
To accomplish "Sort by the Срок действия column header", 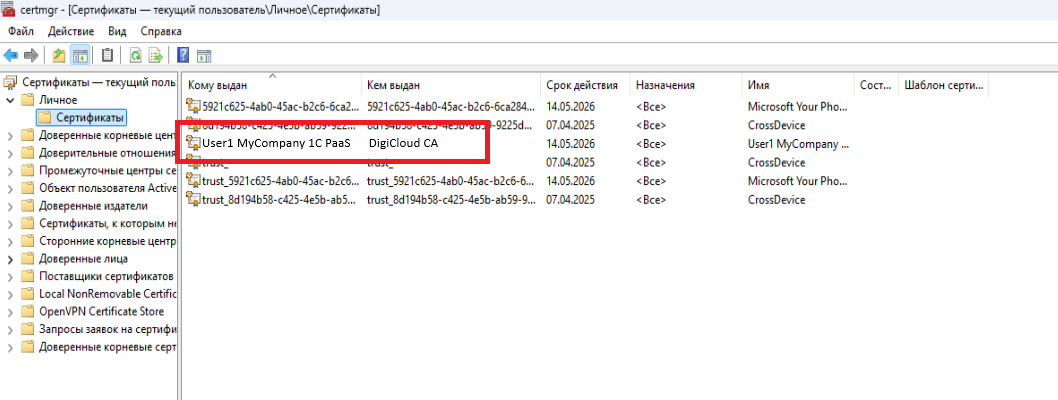I will (x=582, y=85).
